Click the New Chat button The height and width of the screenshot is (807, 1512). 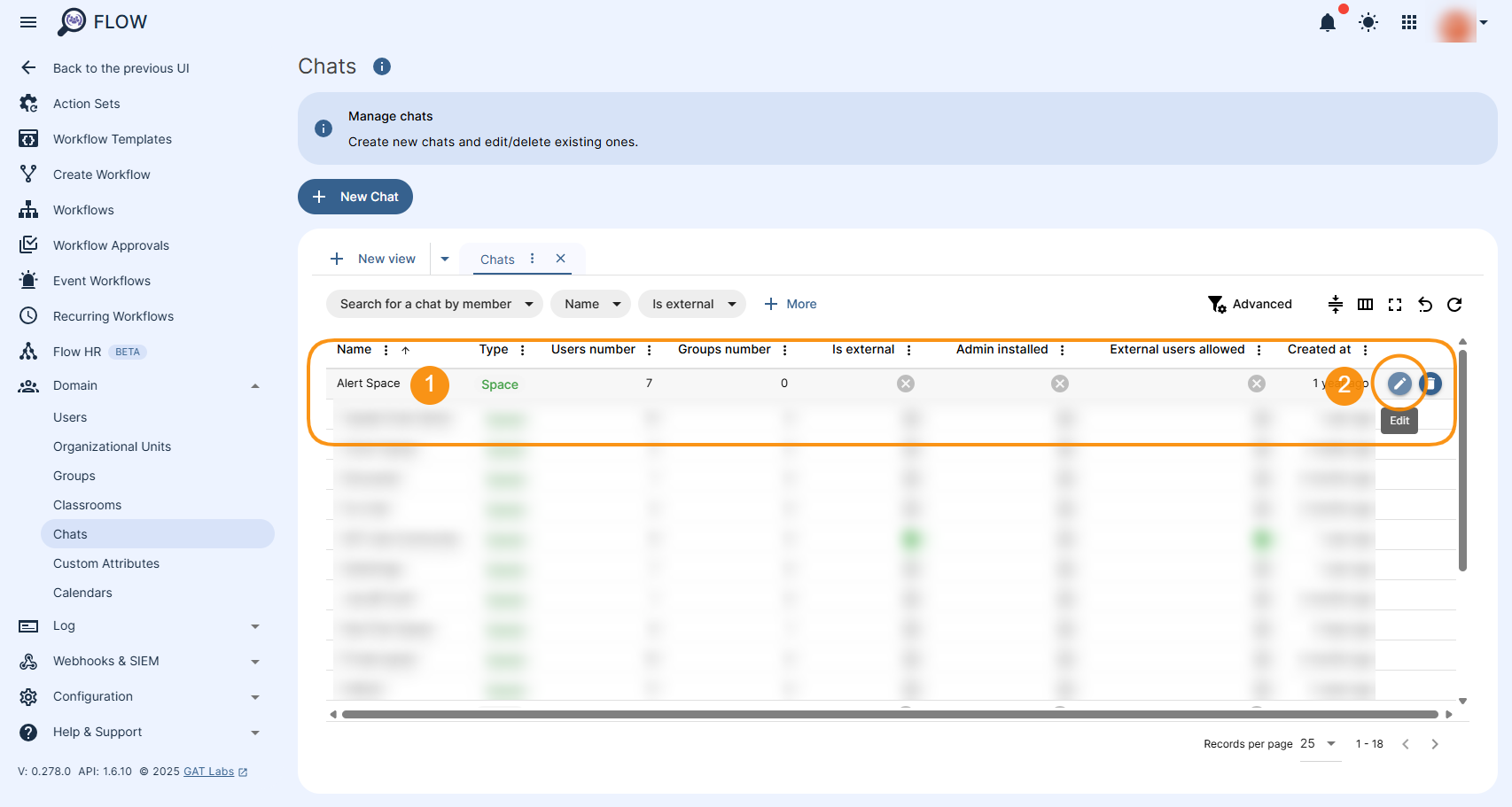pos(355,197)
